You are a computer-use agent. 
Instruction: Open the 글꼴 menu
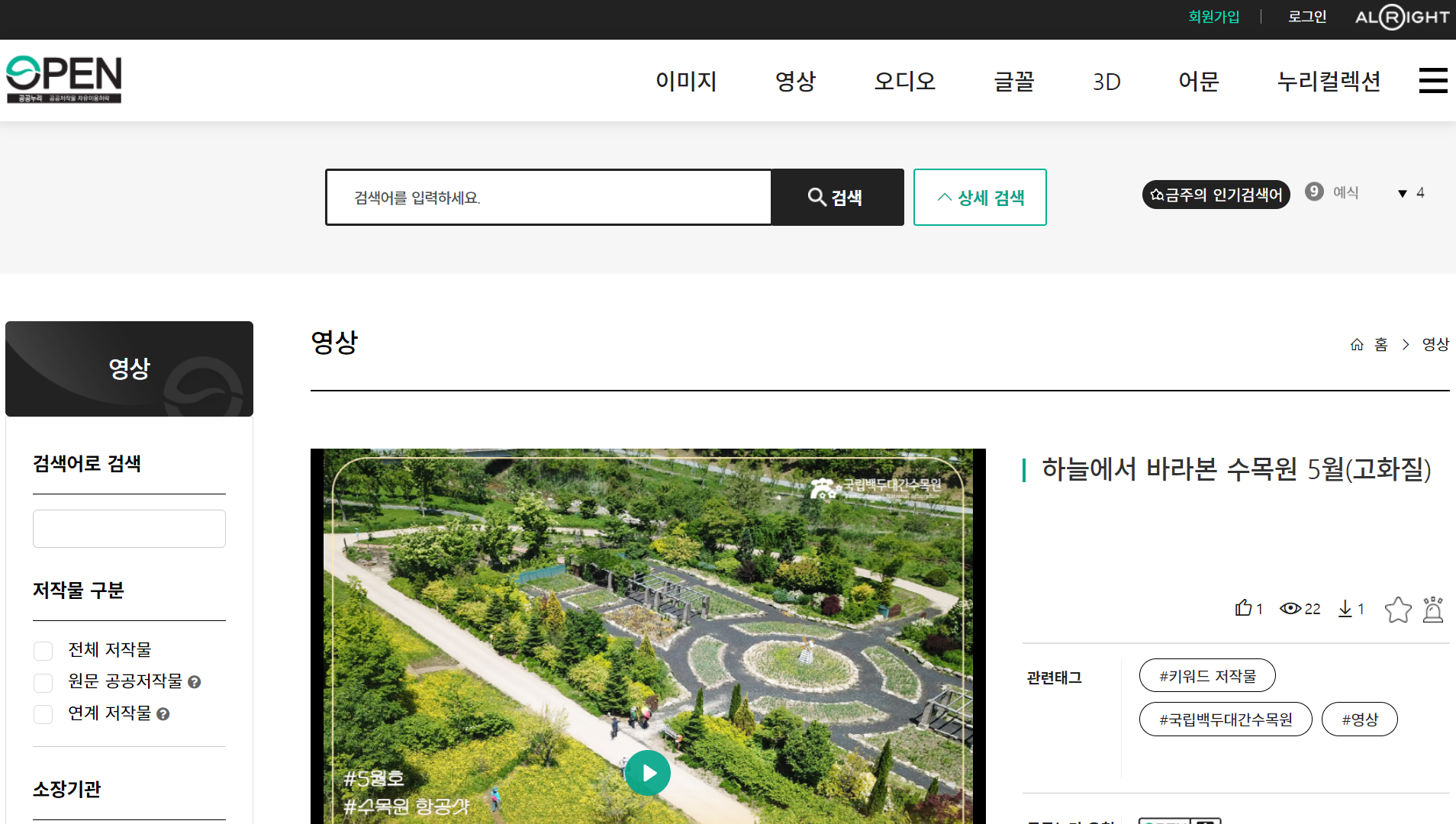(x=1014, y=81)
